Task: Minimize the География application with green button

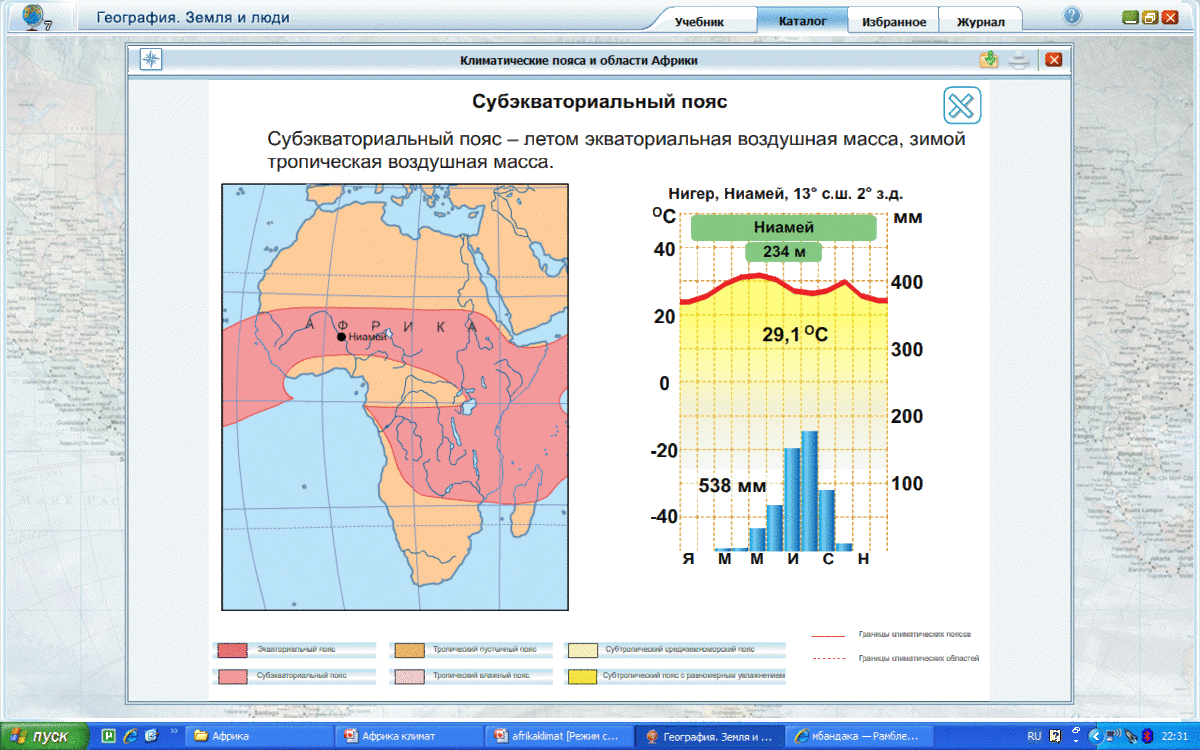Action: click(1131, 16)
